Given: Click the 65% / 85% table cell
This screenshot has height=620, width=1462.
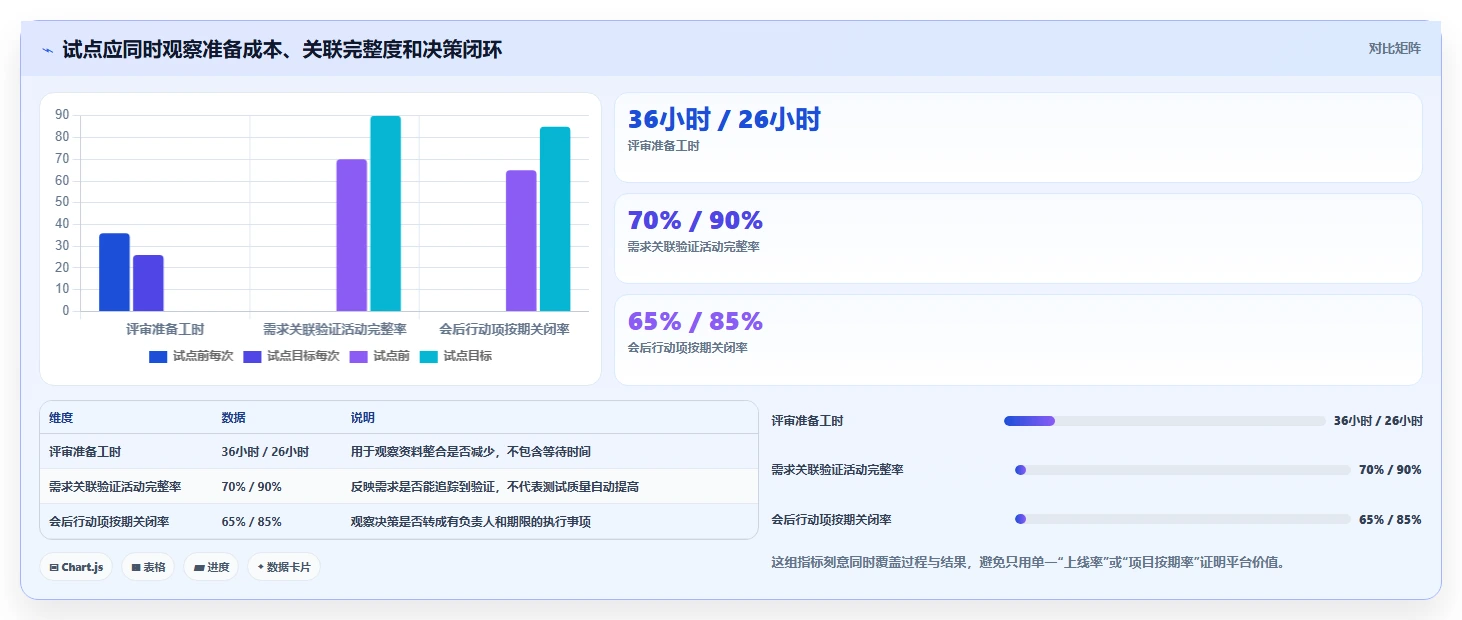Looking at the screenshot, I should [251, 522].
